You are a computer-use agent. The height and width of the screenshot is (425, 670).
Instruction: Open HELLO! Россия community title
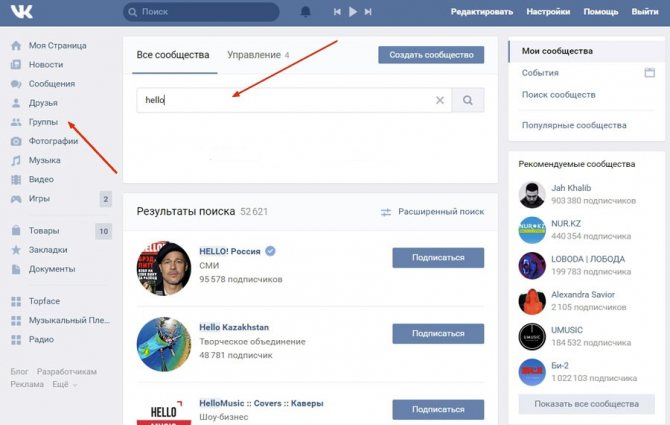(229, 251)
